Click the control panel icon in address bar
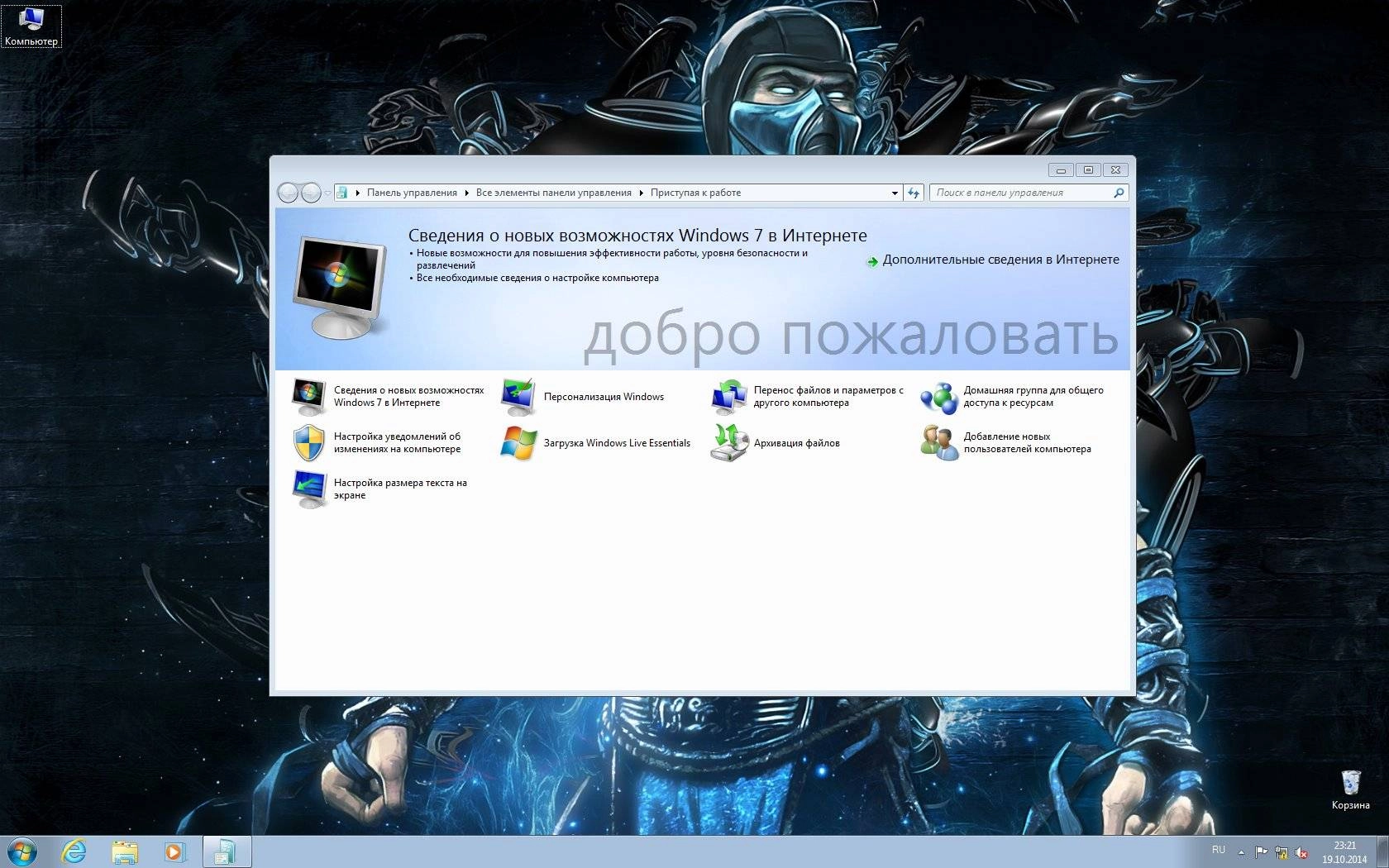This screenshot has width=1389, height=868. point(341,193)
